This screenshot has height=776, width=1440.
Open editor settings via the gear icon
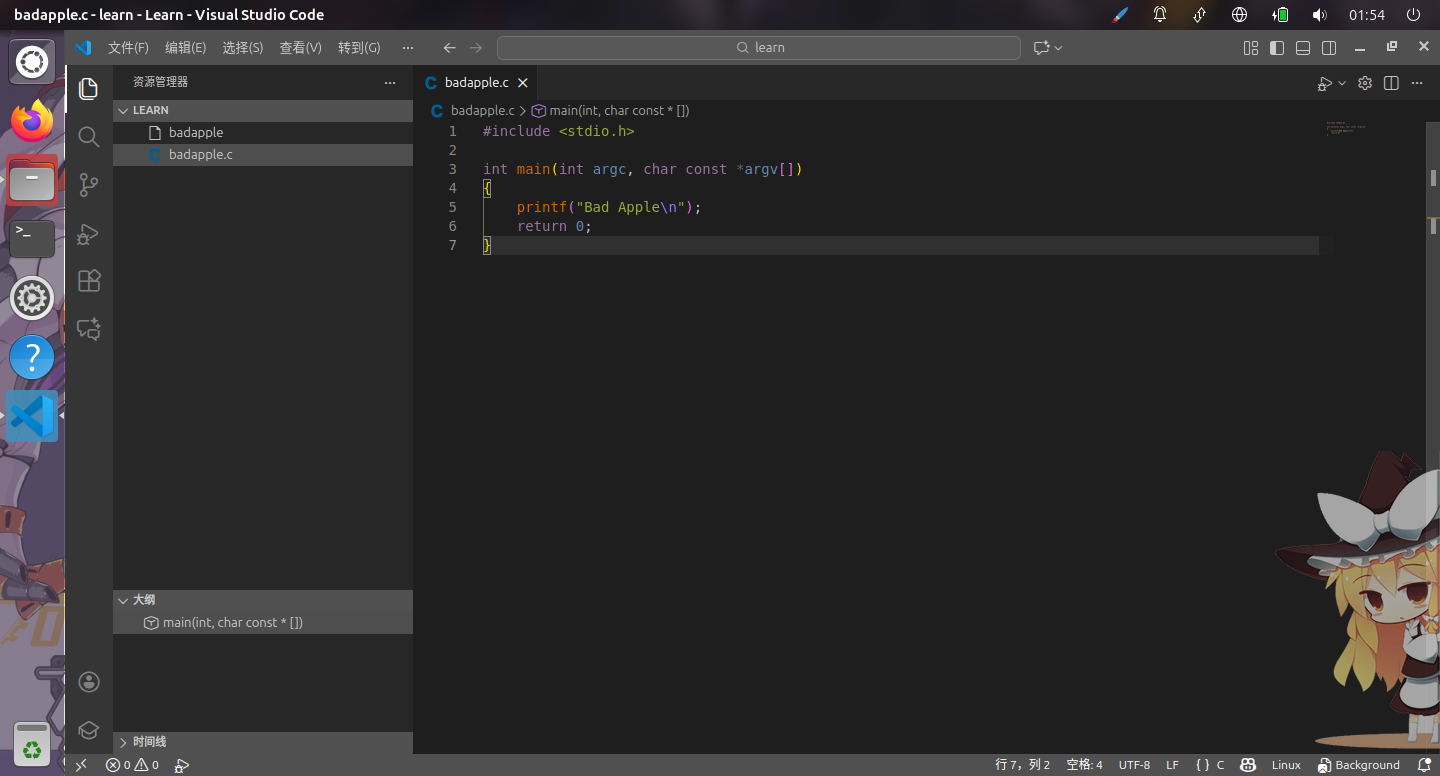point(1364,83)
